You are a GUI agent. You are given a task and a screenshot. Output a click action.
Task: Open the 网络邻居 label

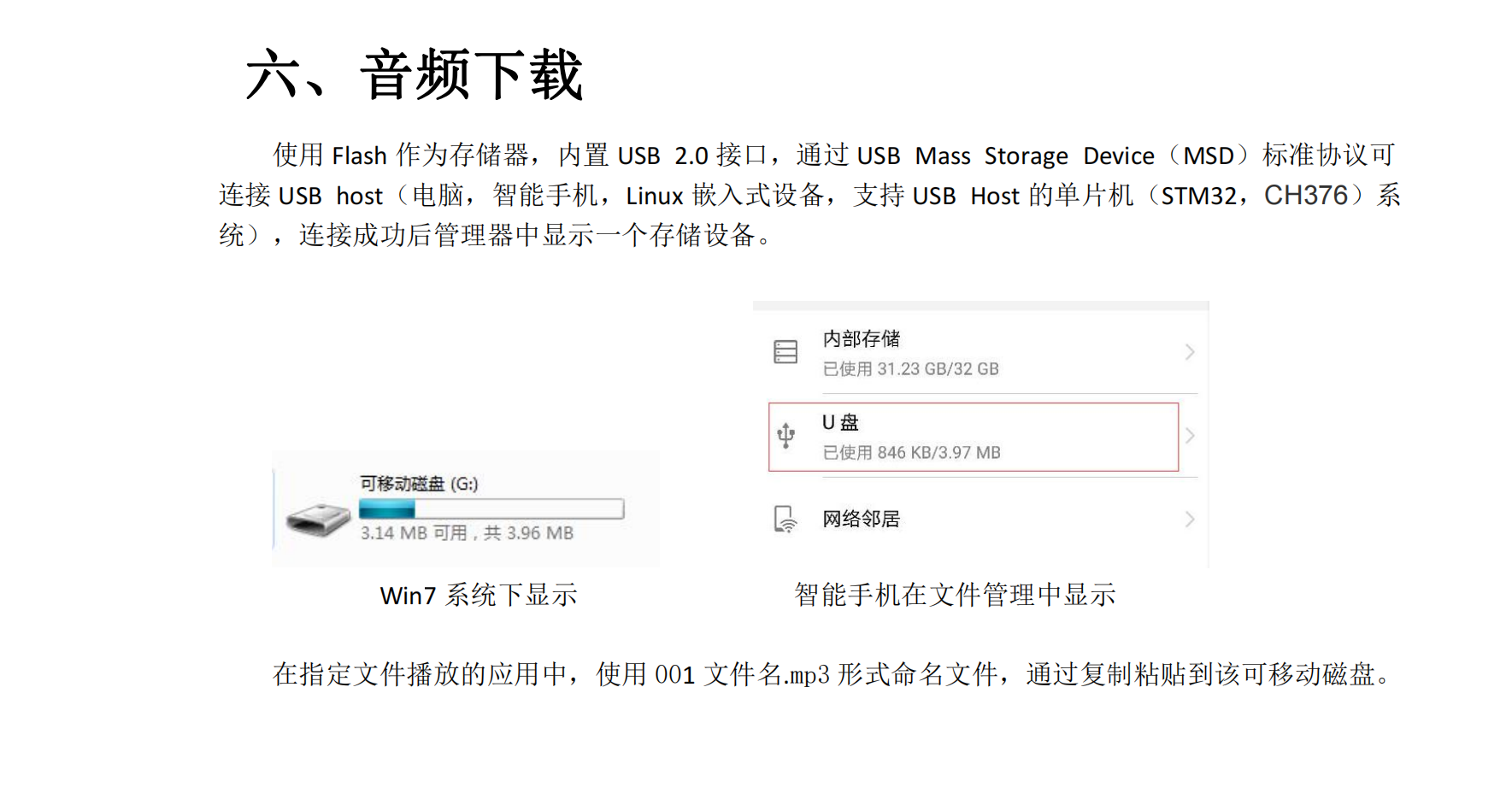(x=861, y=519)
